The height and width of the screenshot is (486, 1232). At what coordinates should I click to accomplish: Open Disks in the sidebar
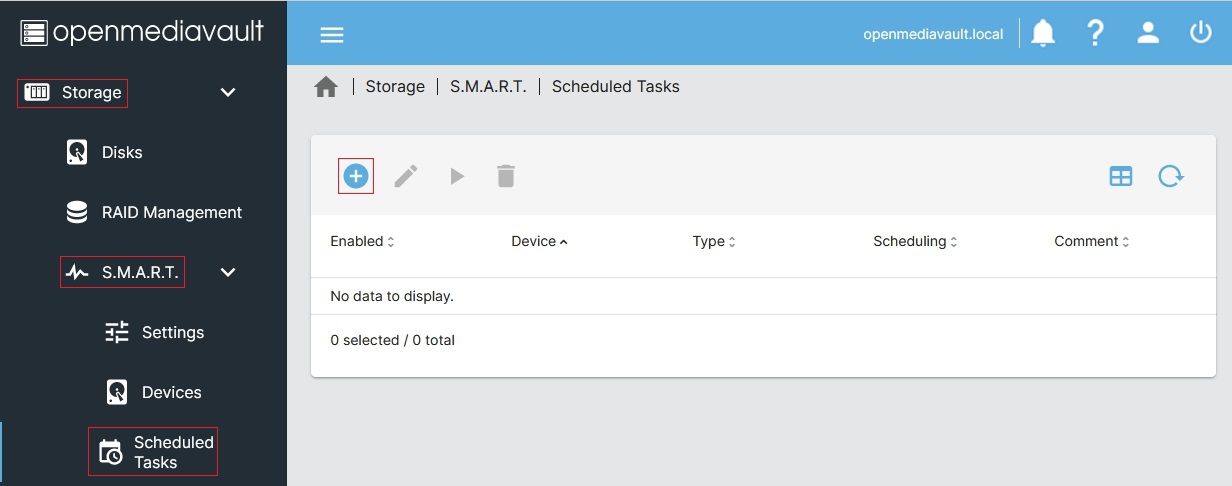coord(122,152)
